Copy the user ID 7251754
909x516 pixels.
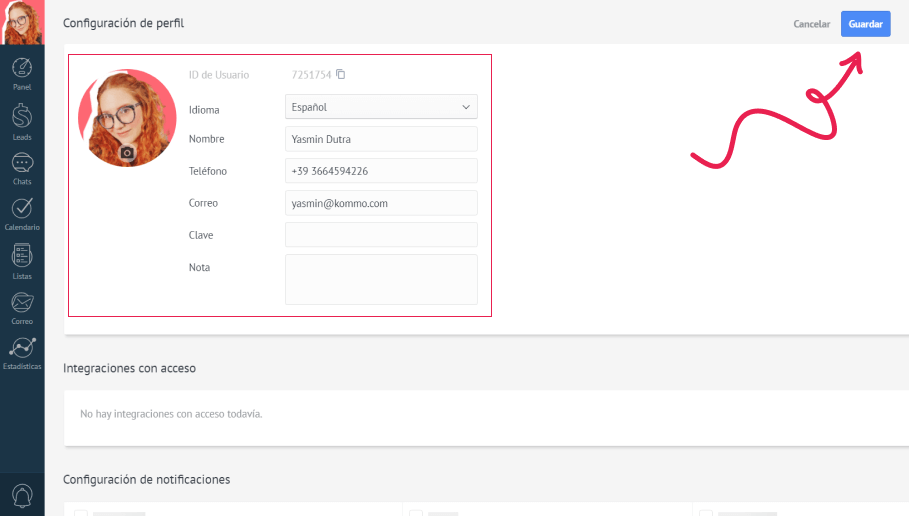point(341,74)
